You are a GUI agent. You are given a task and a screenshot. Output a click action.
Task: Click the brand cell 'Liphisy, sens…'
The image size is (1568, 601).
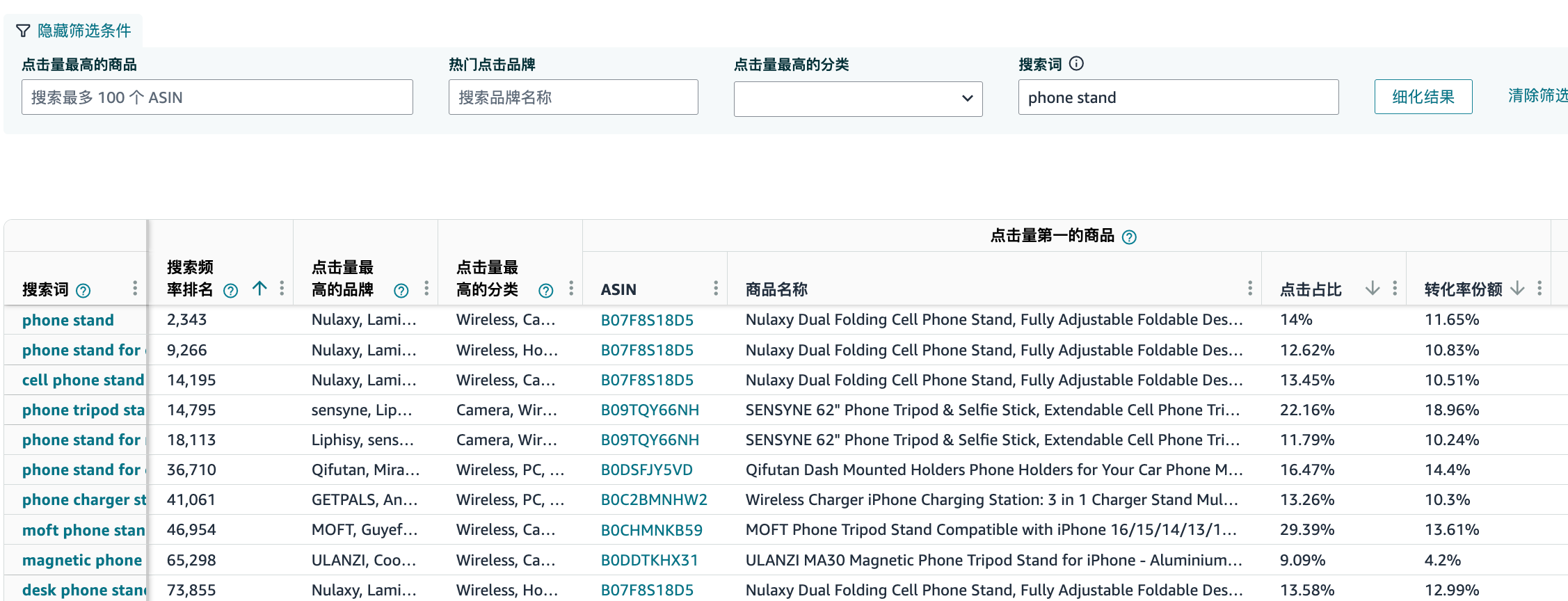point(362,440)
